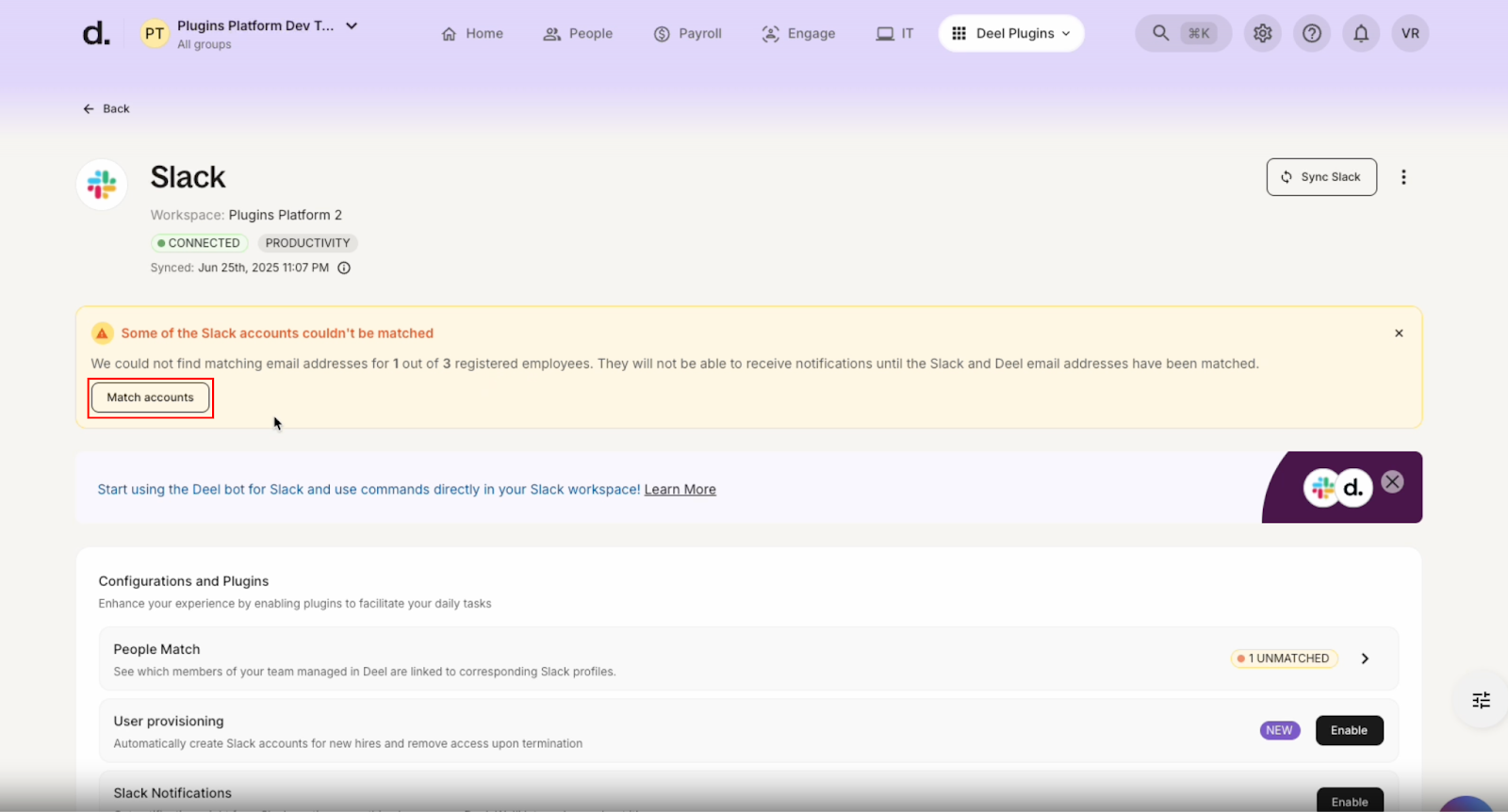Open the Learn More link
This screenshot has width=1508, height=812.
click(x=680, y=490)
